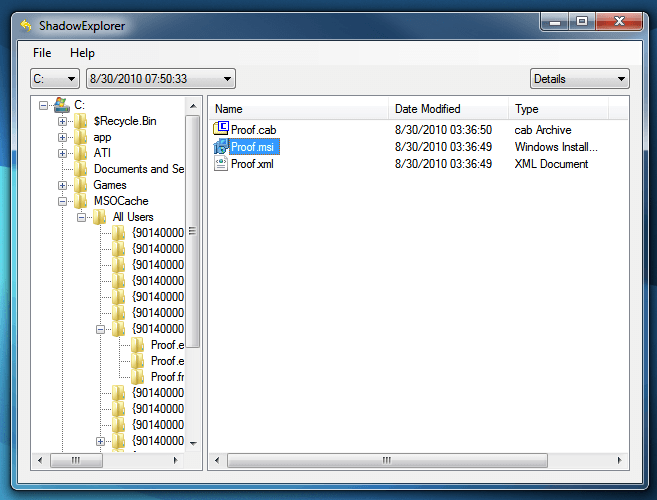Click the Proof.xml document icon
The image size is (657, 500).
221,164
